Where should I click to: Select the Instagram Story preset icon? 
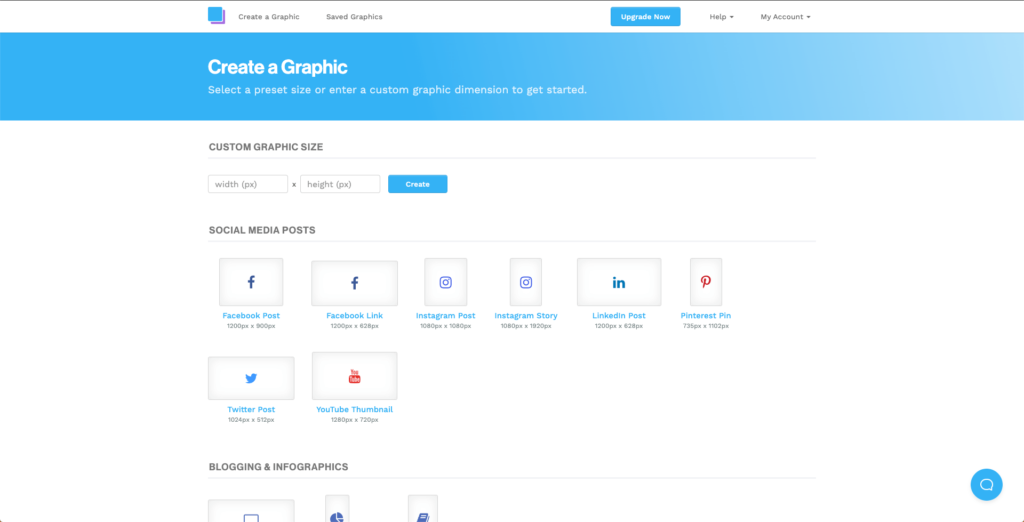[x=526, y=282]
